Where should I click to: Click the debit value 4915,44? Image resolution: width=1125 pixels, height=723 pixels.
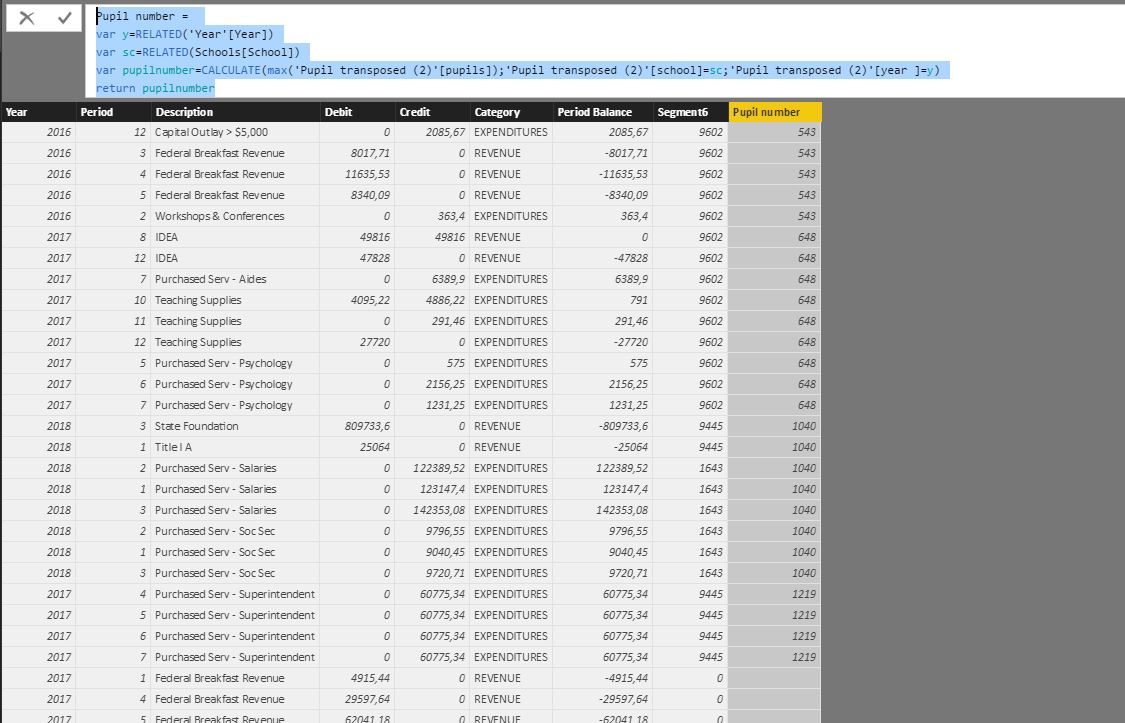tap(370, 678)
